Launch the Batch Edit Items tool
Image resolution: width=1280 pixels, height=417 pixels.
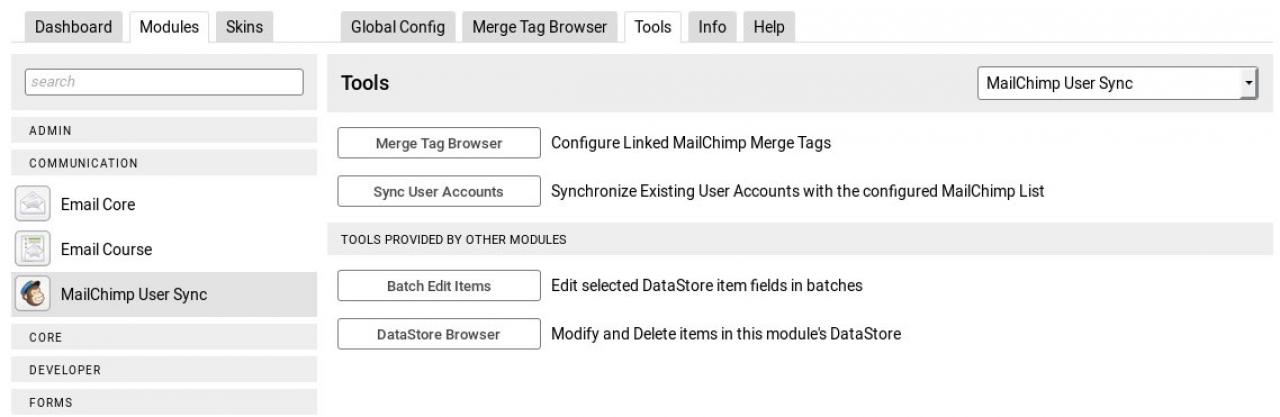point(439,286)
